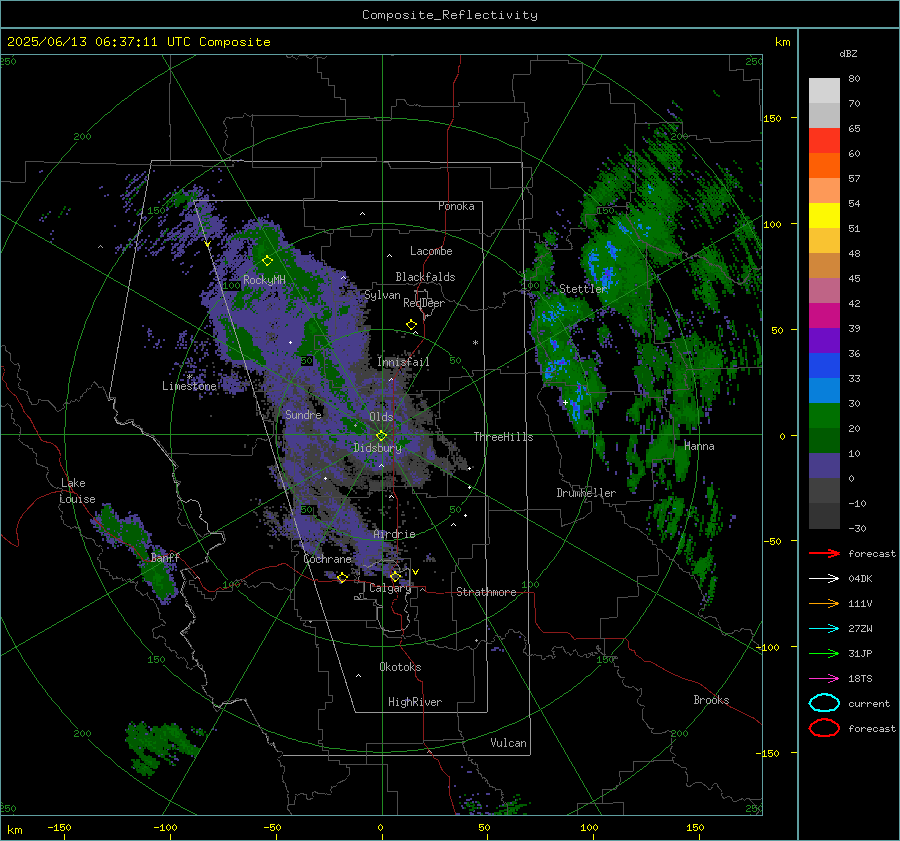The height and width of the screenshot is (841, 900).
Task: Click the Hanna city label
Action: tap(699, 445)
